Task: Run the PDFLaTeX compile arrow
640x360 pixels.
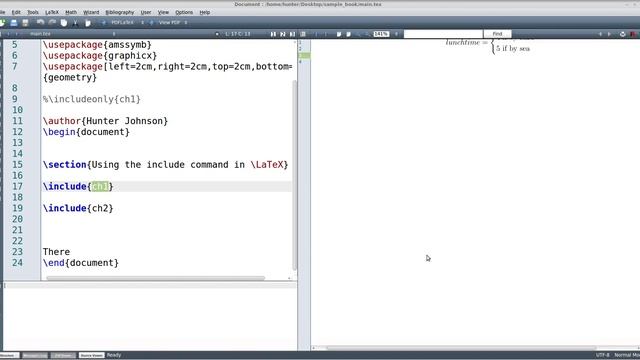Action: click(104, 23)
